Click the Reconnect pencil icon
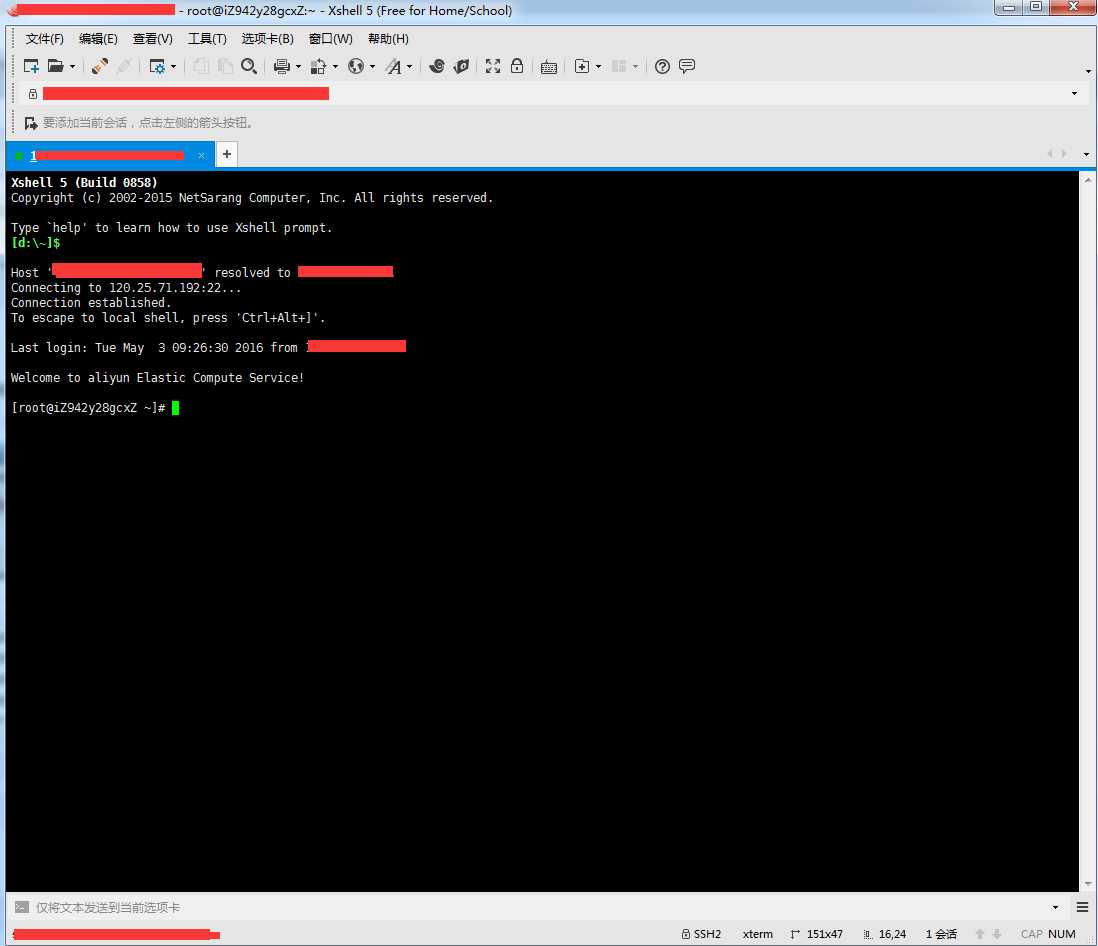Viewport: 1098px width, 946px height. tap(99, 66)
